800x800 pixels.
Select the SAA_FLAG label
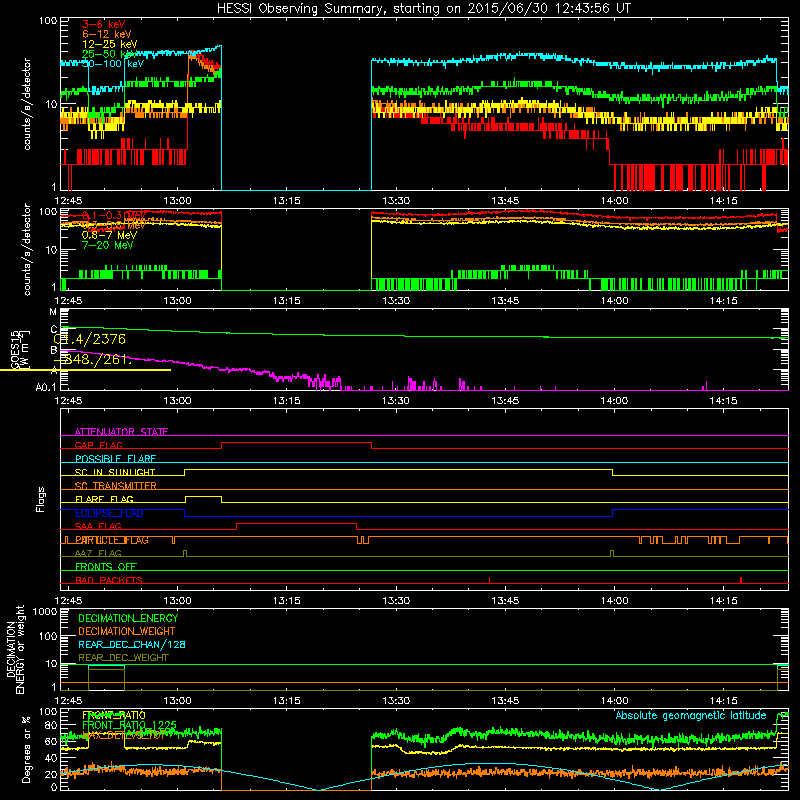(98, 526)
